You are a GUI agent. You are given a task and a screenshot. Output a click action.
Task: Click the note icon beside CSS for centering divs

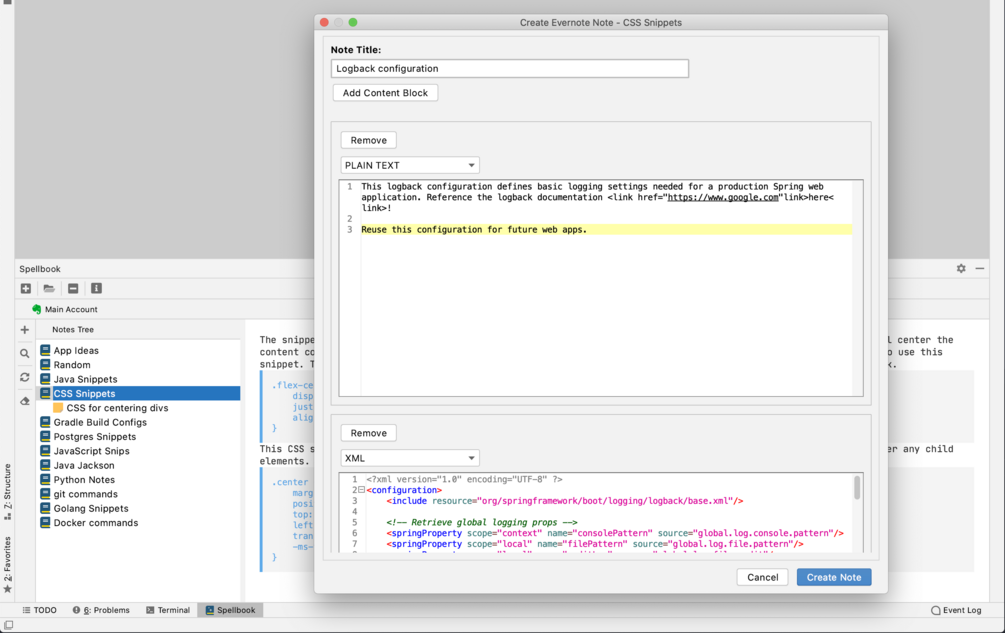(58, 407)
